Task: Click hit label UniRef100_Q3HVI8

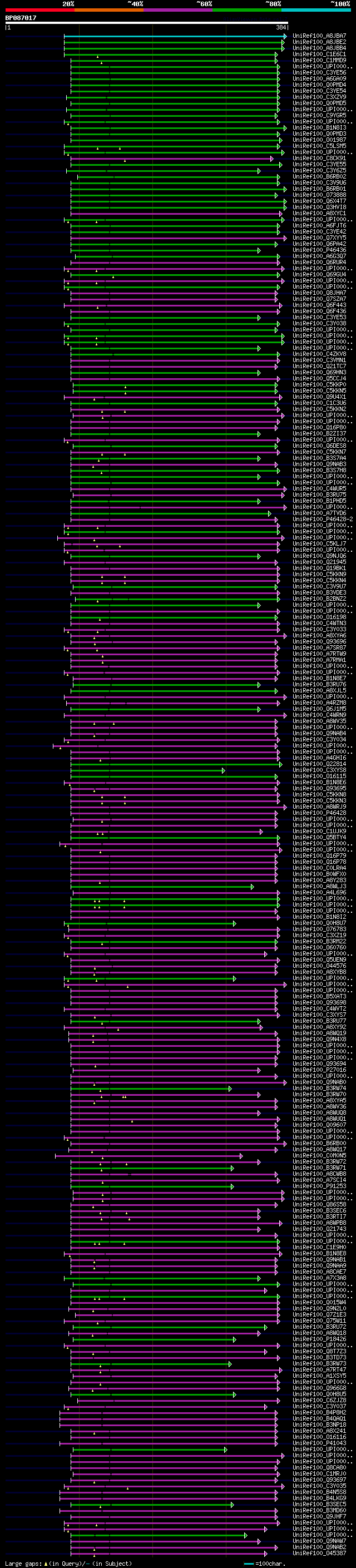Action: point(319,207)
